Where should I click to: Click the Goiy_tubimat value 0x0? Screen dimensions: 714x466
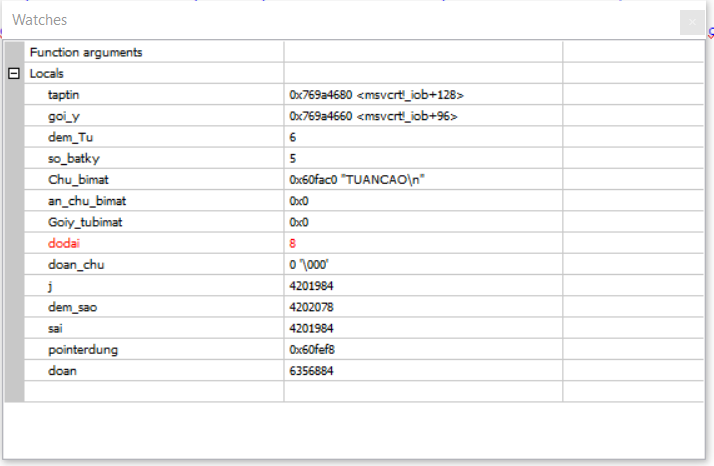tap(299, 222)
